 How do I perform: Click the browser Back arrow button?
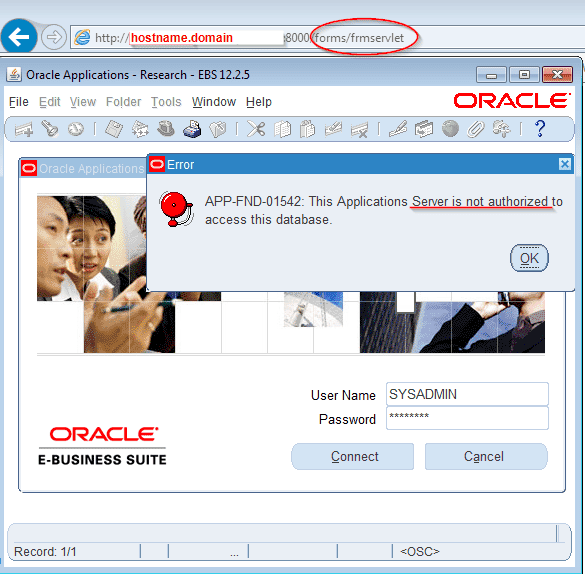tap(19, 37)
